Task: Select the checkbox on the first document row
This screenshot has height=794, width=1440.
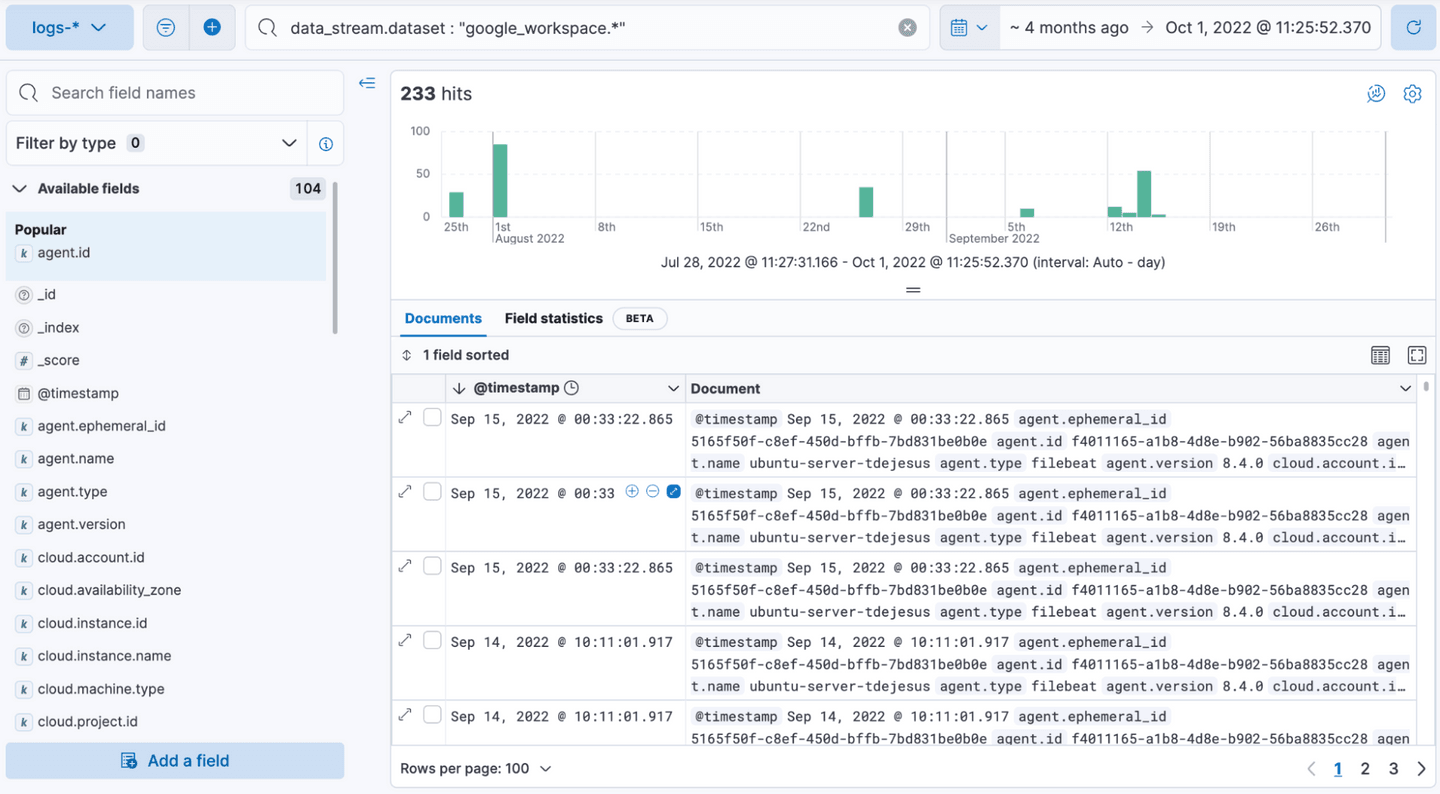Action: click(432, 418)
